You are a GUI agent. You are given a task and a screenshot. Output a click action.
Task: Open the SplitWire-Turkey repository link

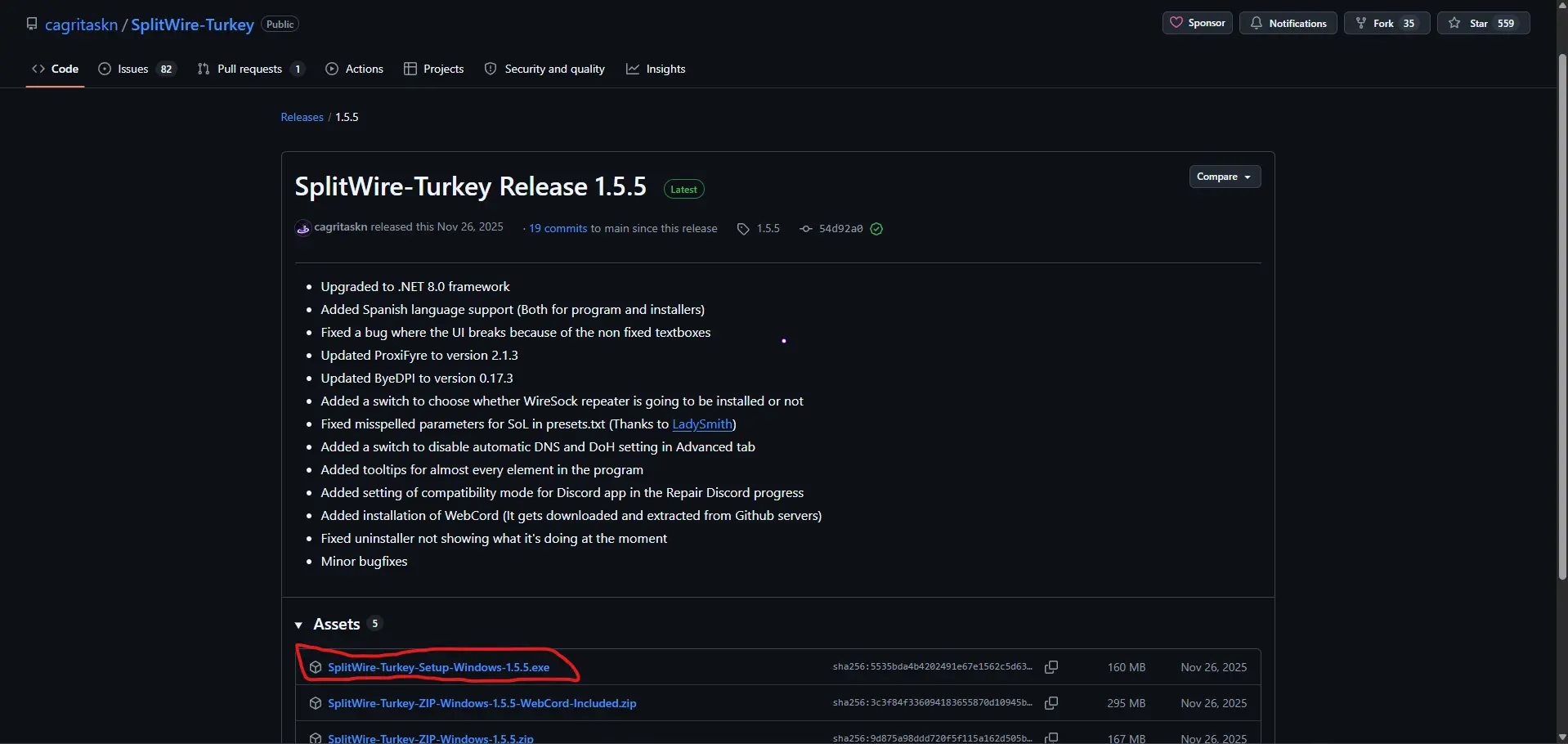point(192,25)
